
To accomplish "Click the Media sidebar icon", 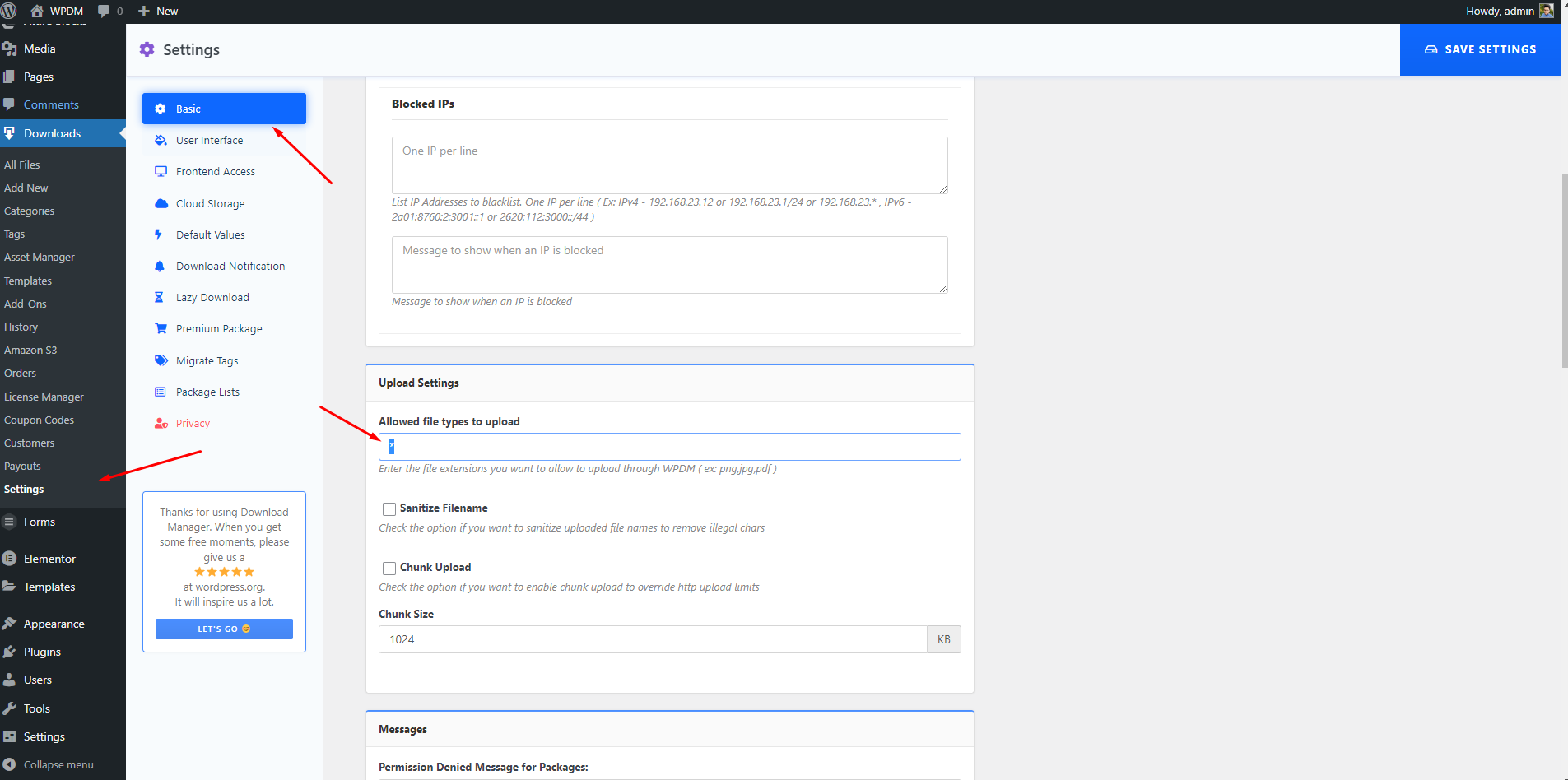I will (x=10, y=49).
